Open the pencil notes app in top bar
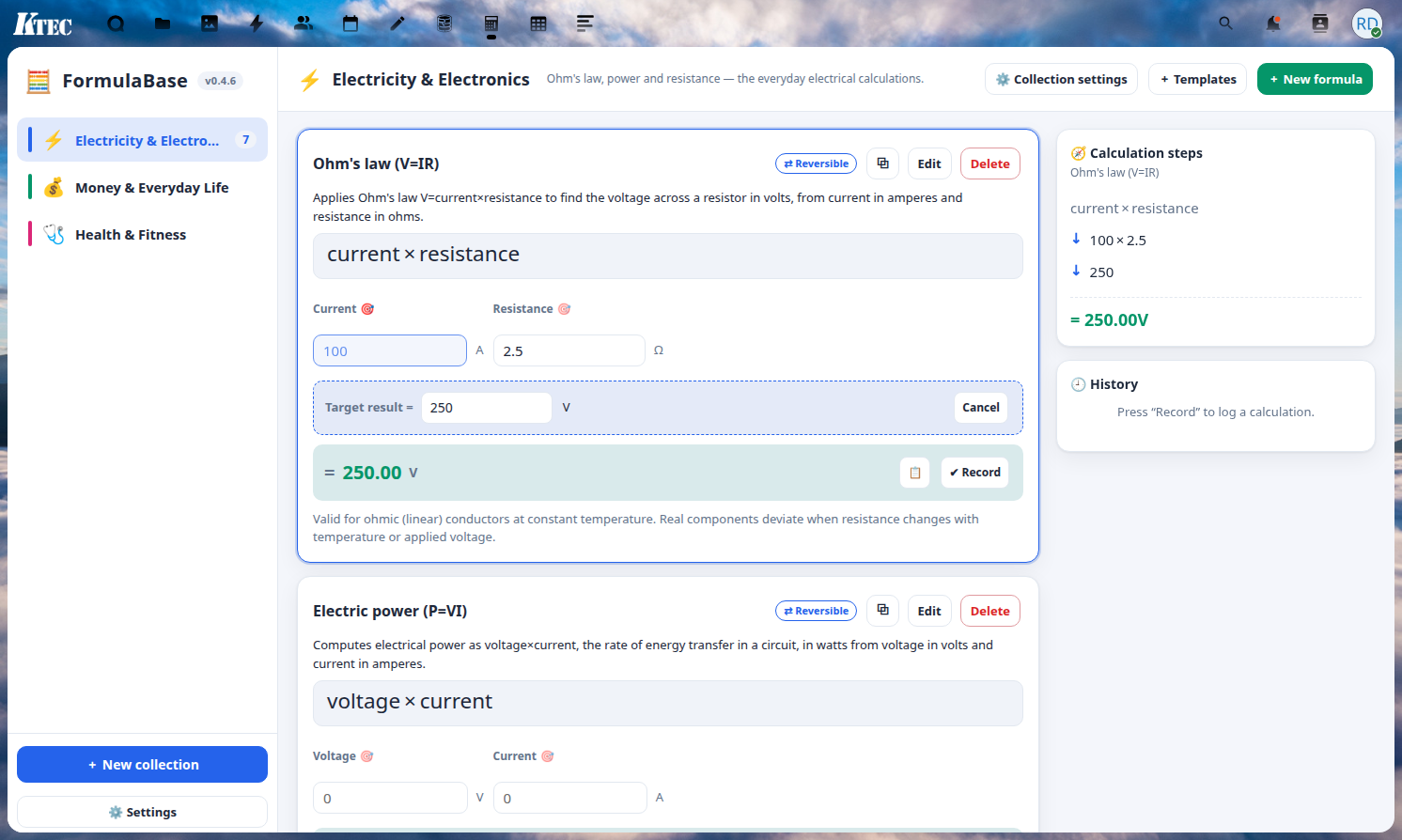This screenshot has width=1402, height=840. coord(397,23)
